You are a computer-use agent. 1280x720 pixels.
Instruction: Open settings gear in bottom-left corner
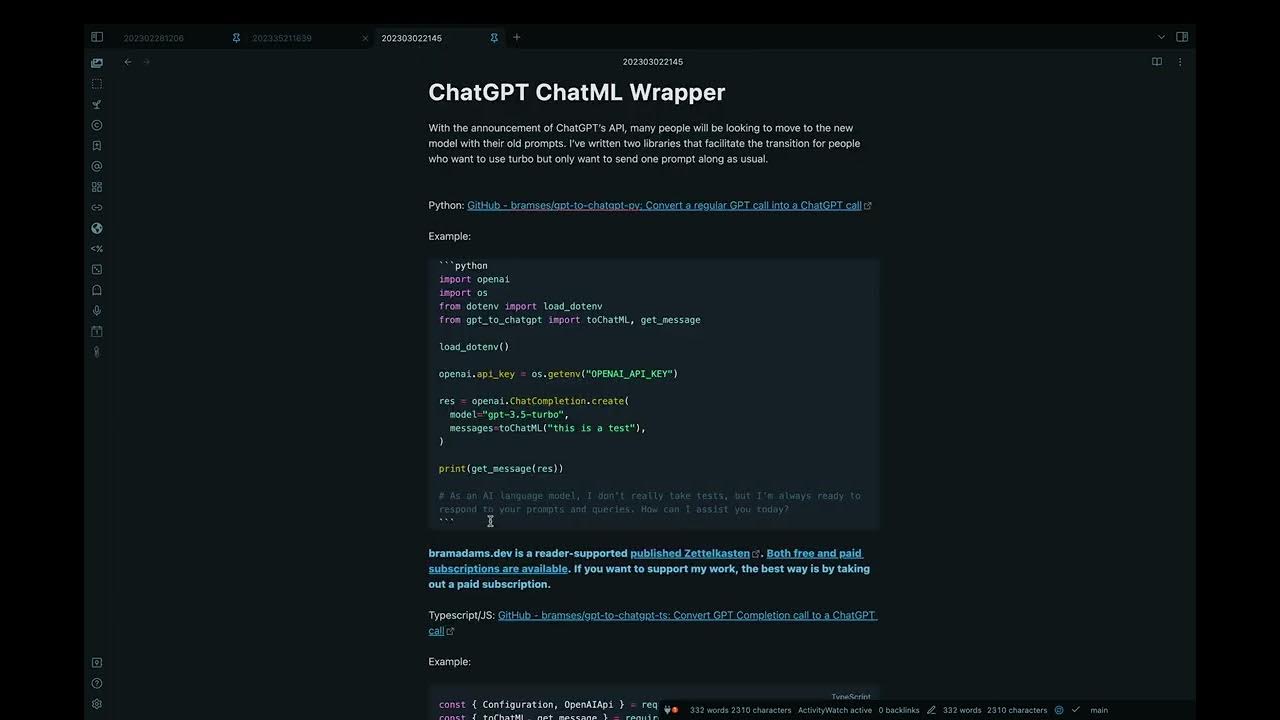point(97,704)
